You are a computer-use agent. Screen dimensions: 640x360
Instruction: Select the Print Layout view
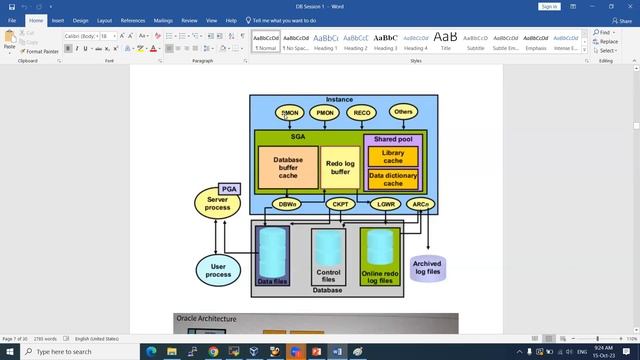pos(549,338)
